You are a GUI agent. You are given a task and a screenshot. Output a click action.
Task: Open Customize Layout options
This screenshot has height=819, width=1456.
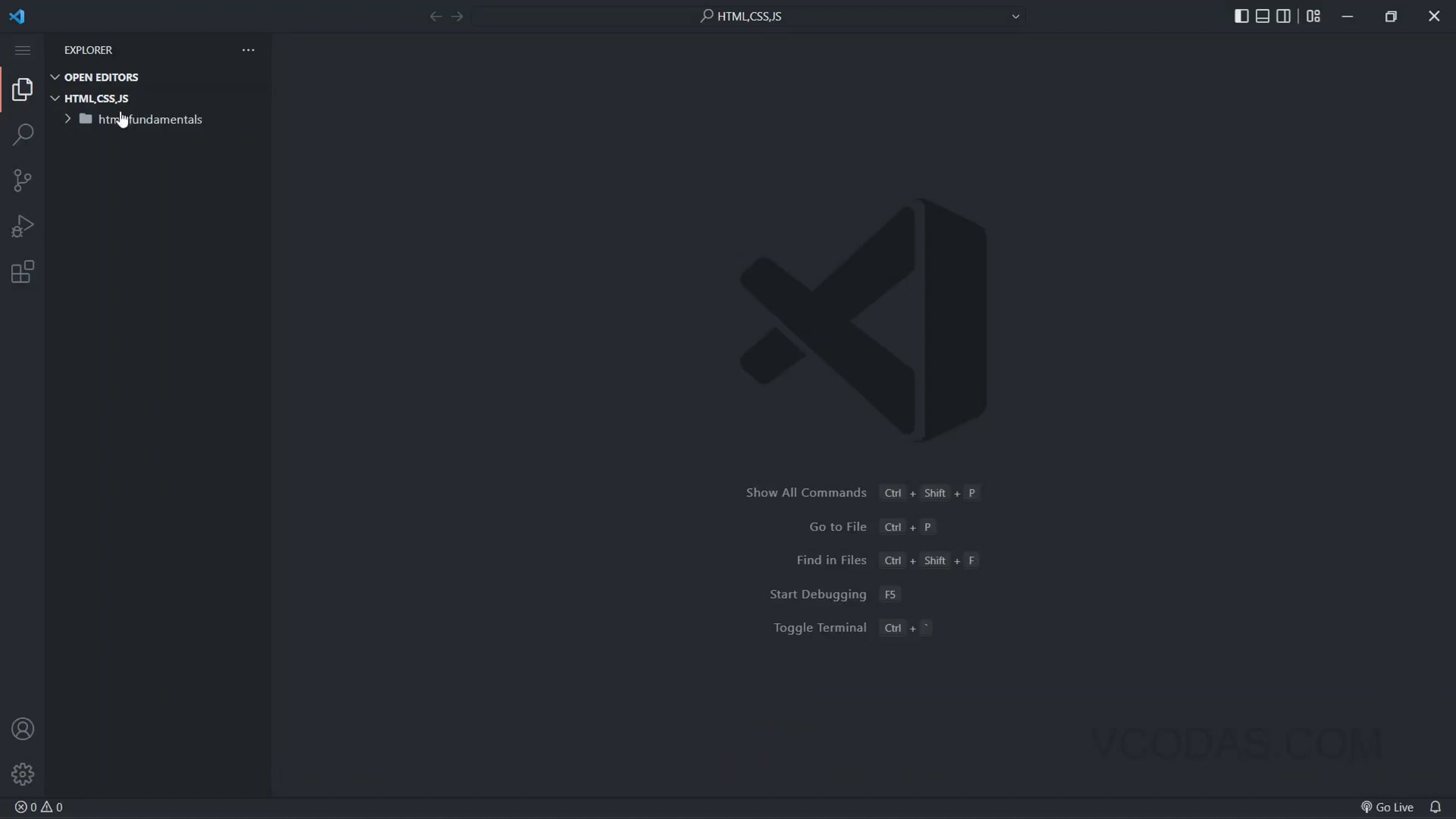tap(1313, 16)
